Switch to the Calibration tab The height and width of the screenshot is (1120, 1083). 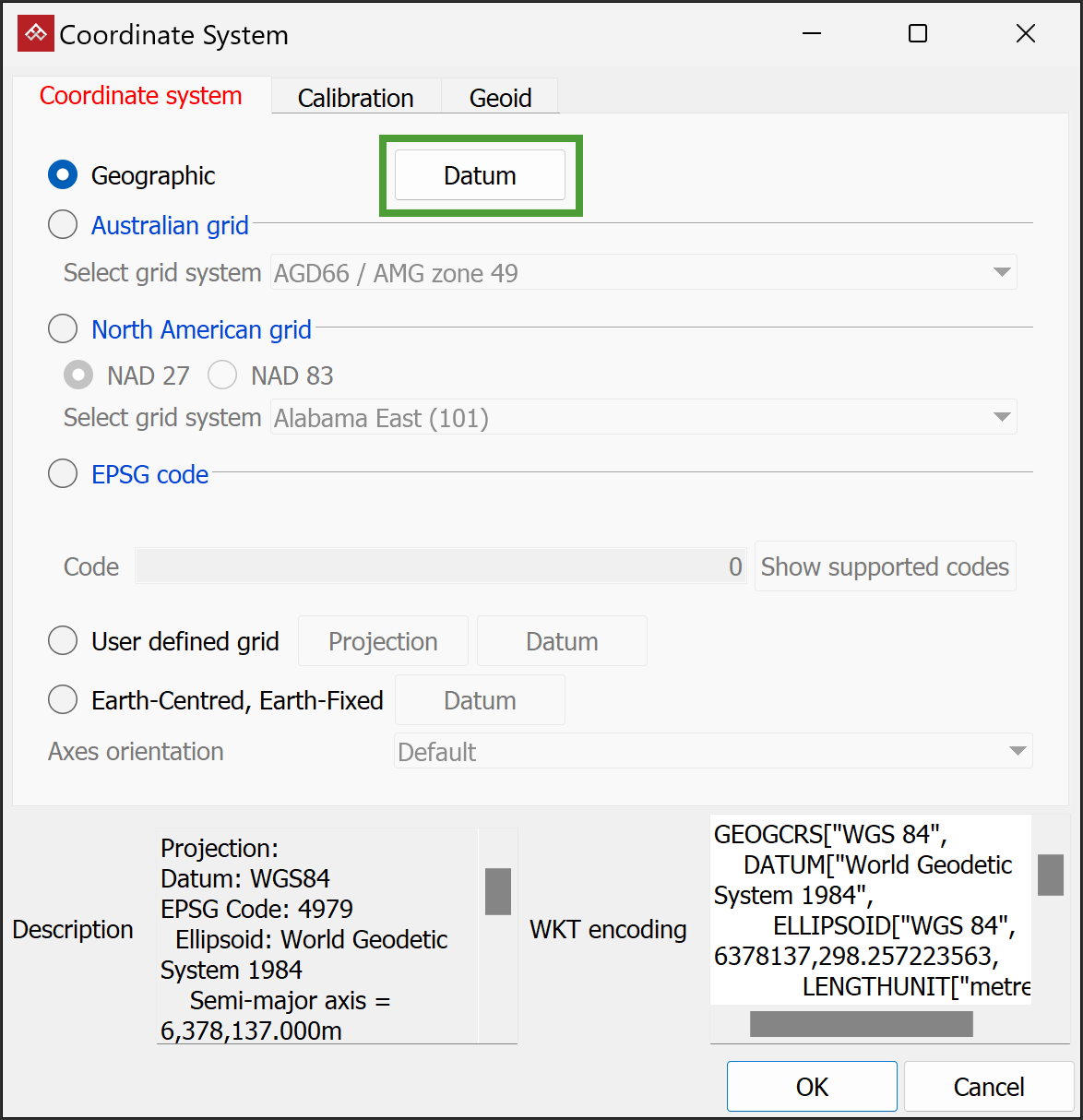coord(356,98)
